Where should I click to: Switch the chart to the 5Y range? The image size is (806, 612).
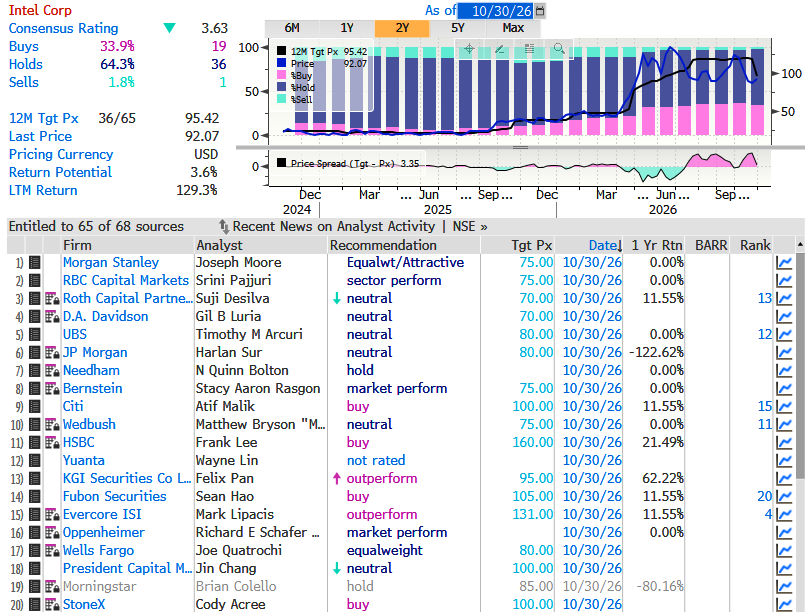click(457, 28)
